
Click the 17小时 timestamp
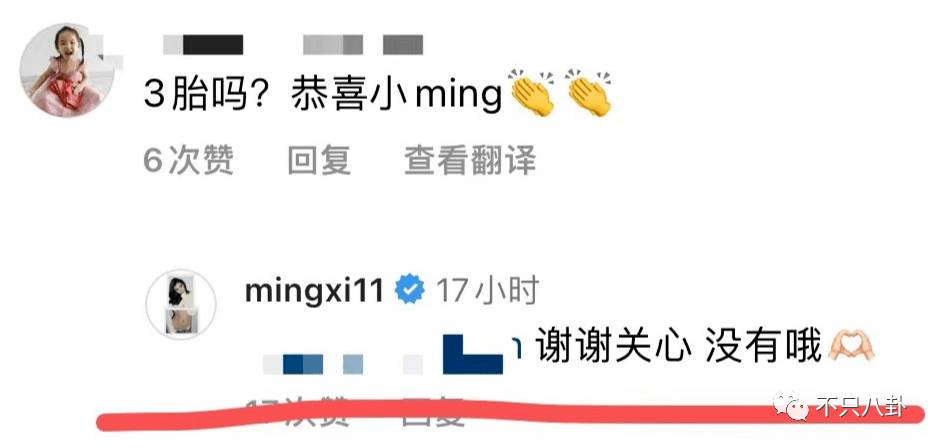488,290
